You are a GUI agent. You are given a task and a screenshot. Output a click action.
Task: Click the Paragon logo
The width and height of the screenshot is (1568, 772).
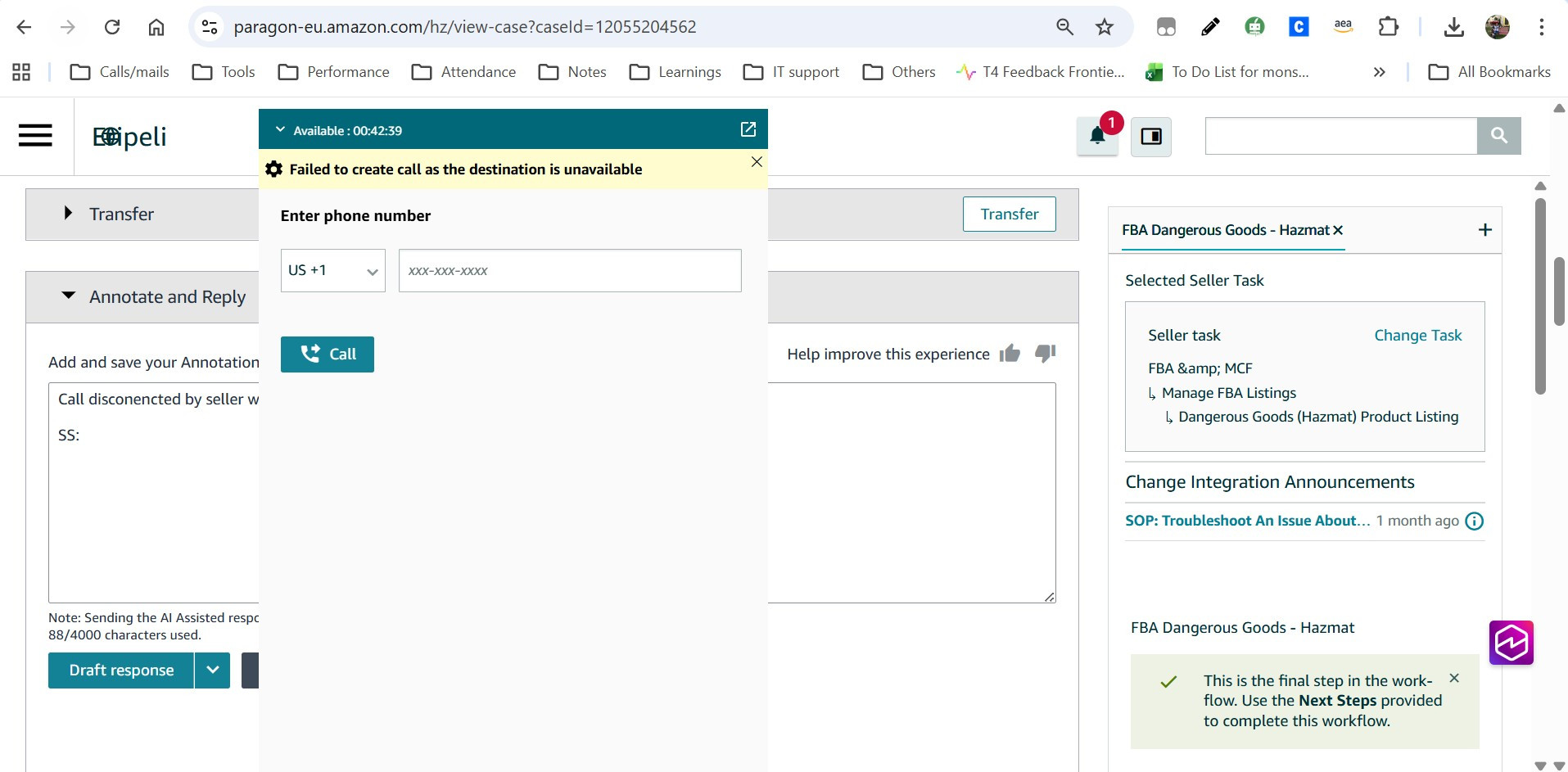(129, 137)
